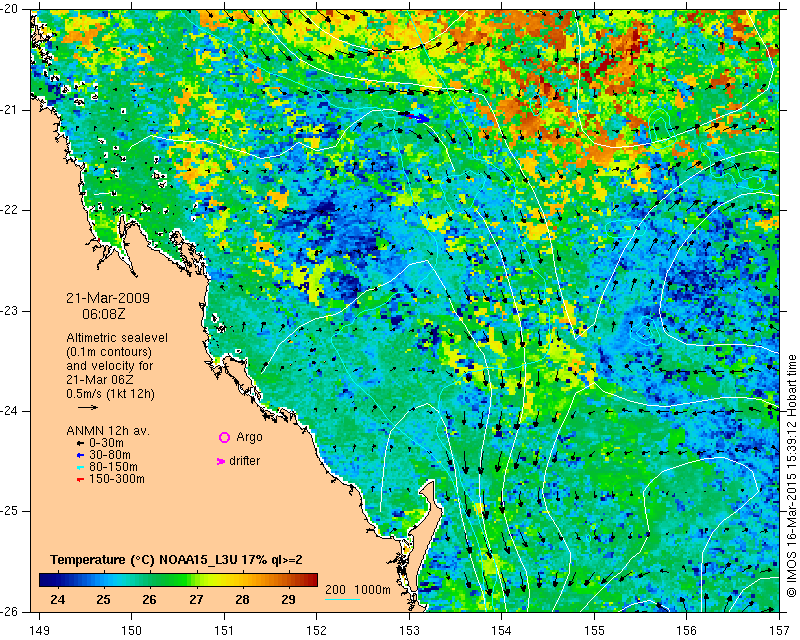Image resolution: width=800 pixels, height=640 pixels.
Task: Click the '150-300m' depth label
Action: click(x=117, y=479)
